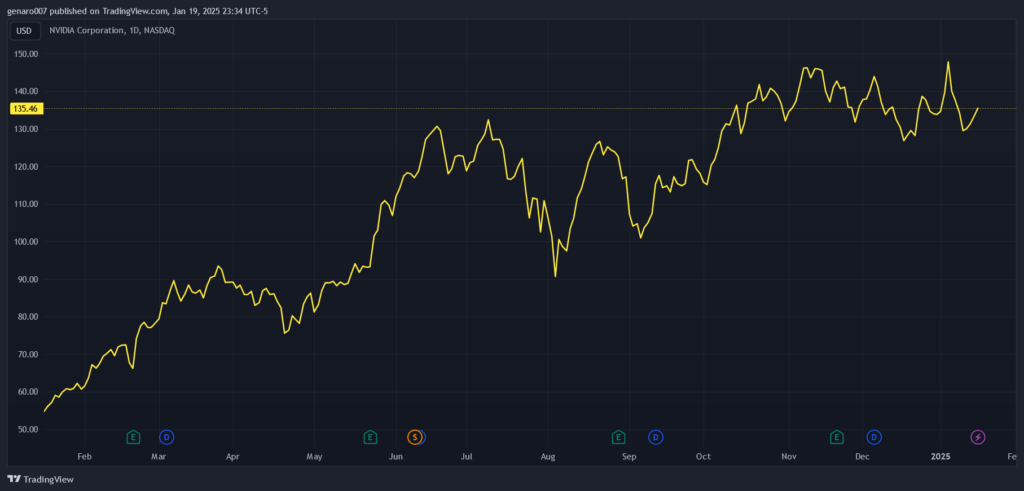Click the Aug label on the time axis
Image resolution: width=1024 pixels, height=491 pixels.
[547, 457]
